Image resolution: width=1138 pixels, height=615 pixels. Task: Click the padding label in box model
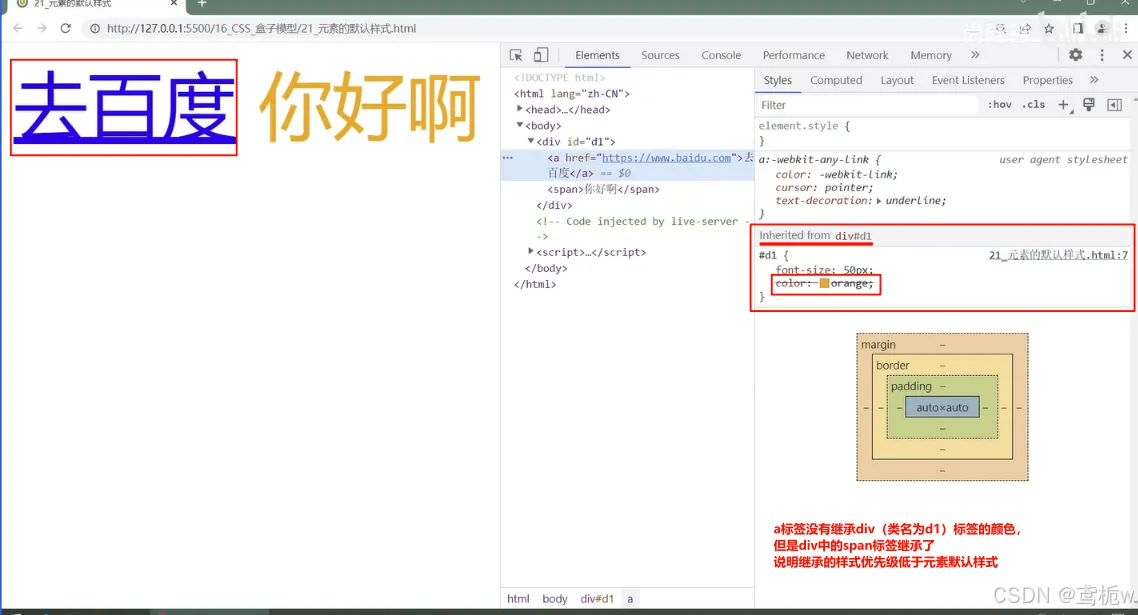(x=911, y=386)
